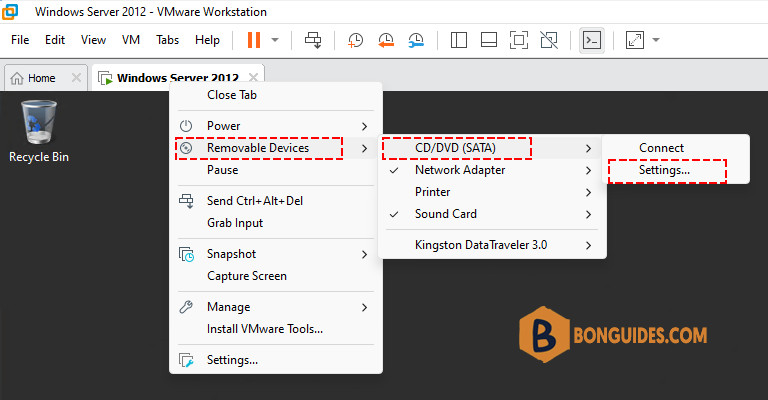Open the Kingston DataTraveler 3.0 submenu
Viewport: 768px width, 400px height.
pyautogui.click(x=492, y=245)
